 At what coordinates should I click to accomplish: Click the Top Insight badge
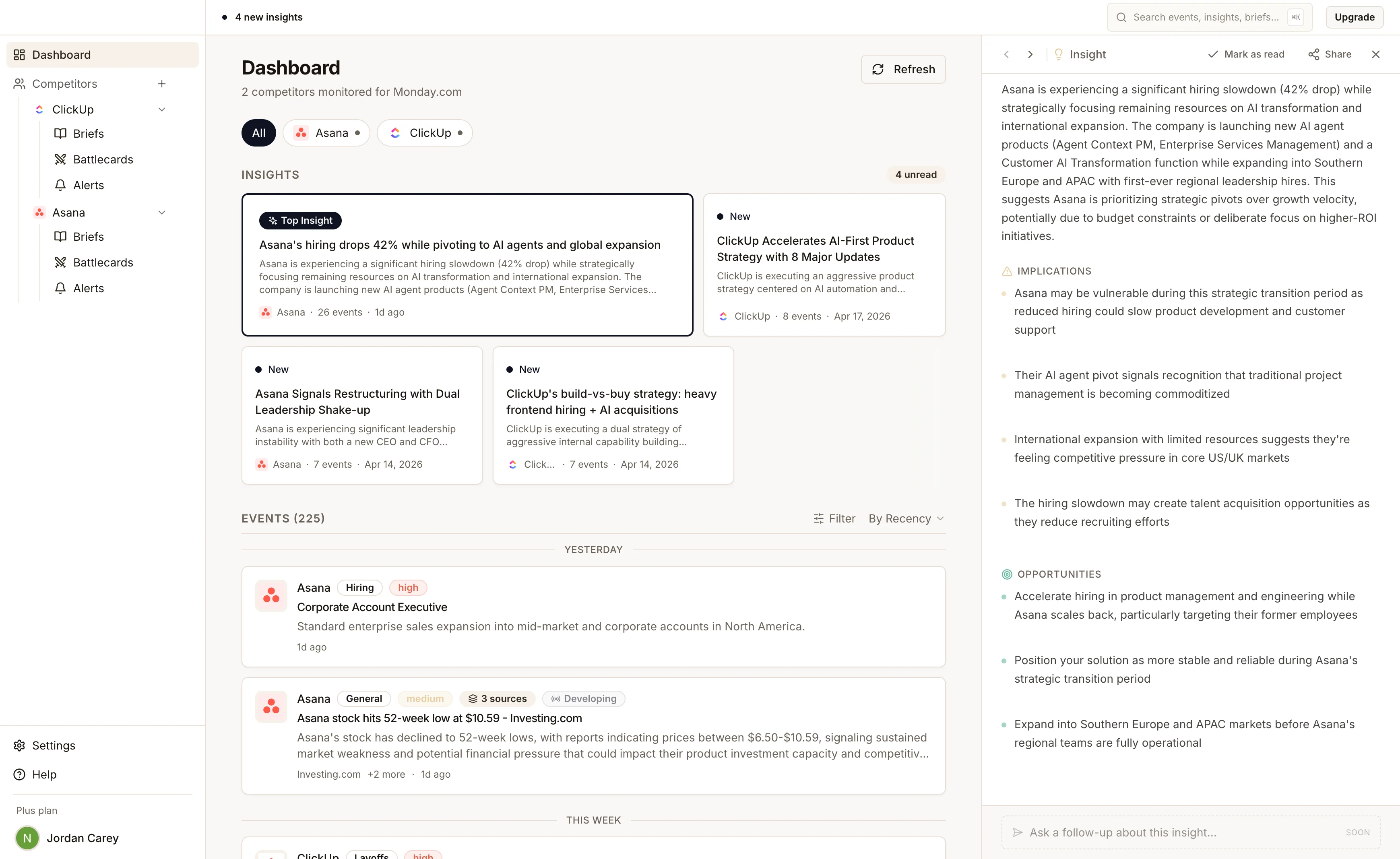(300, 220)
